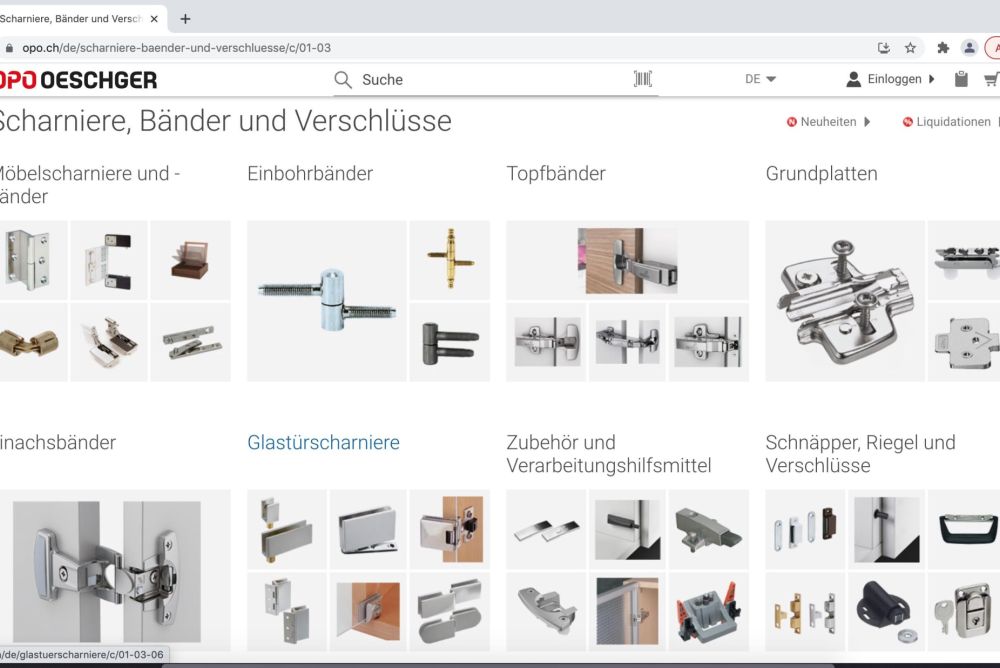Screen dimensions: 1000x668
Task: Expand the Neuheiten arrow link
Action: point(829,122)
